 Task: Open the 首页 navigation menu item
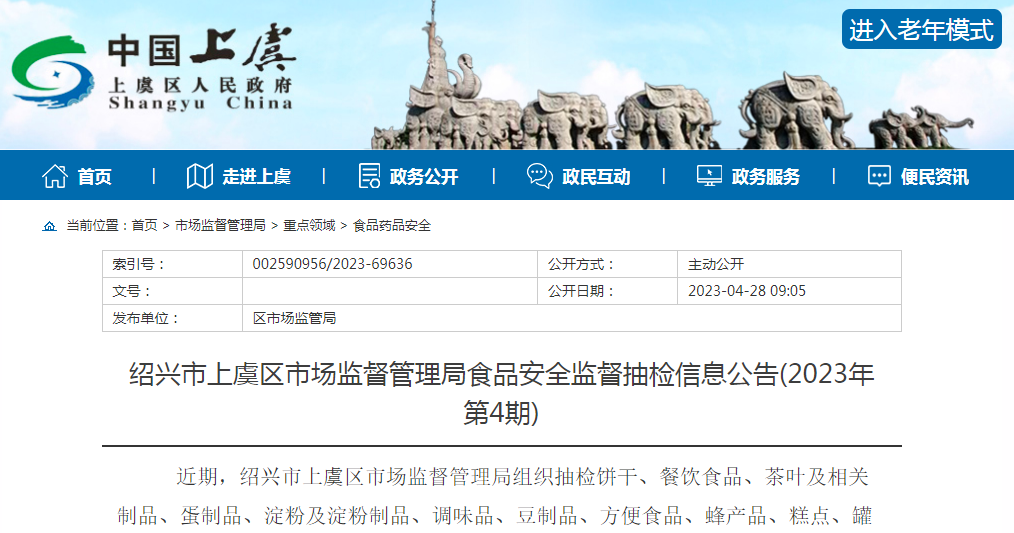95,177
